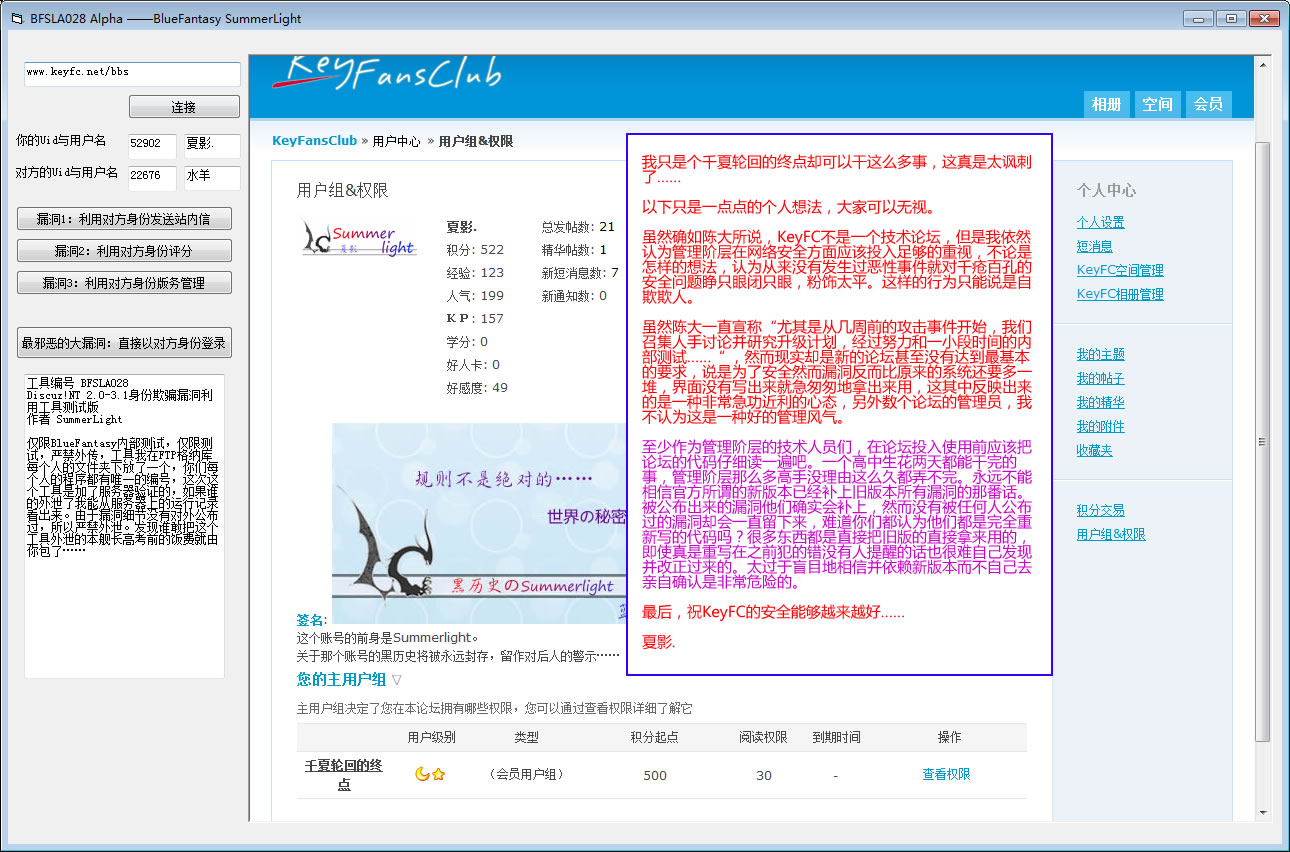The height and width of the screenshot is (852, 1290).
Task: Open KeyFC相册管理 sidebar link
Action: (1119, 294)
